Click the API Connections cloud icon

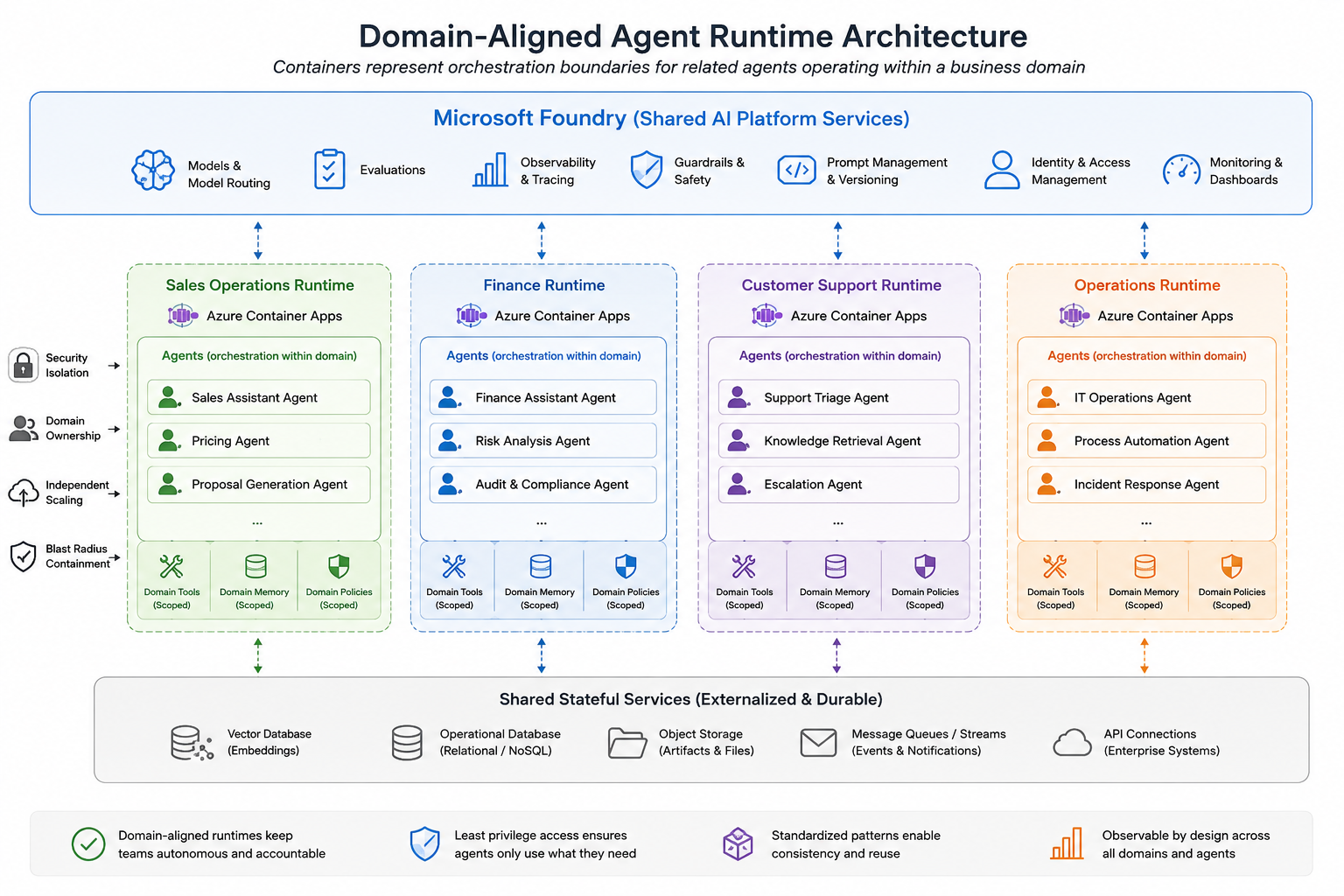point(1072,743)
